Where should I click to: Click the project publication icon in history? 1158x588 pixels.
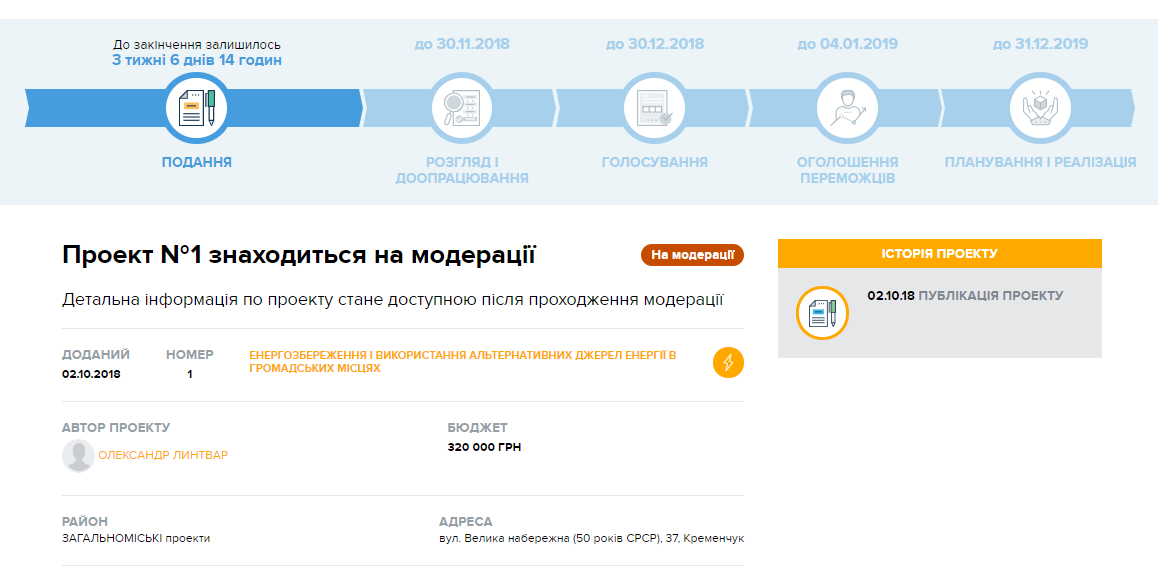822,313
